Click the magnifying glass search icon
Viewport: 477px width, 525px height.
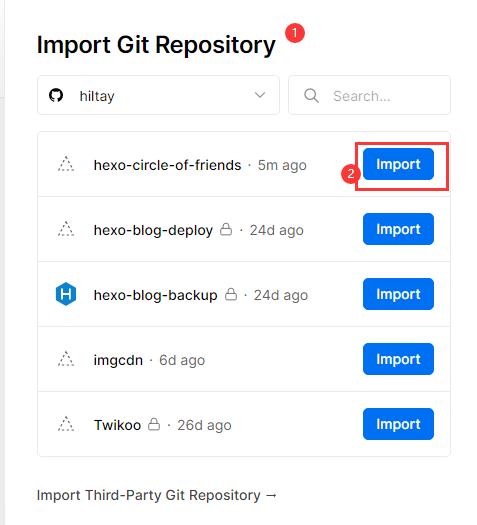311,96
